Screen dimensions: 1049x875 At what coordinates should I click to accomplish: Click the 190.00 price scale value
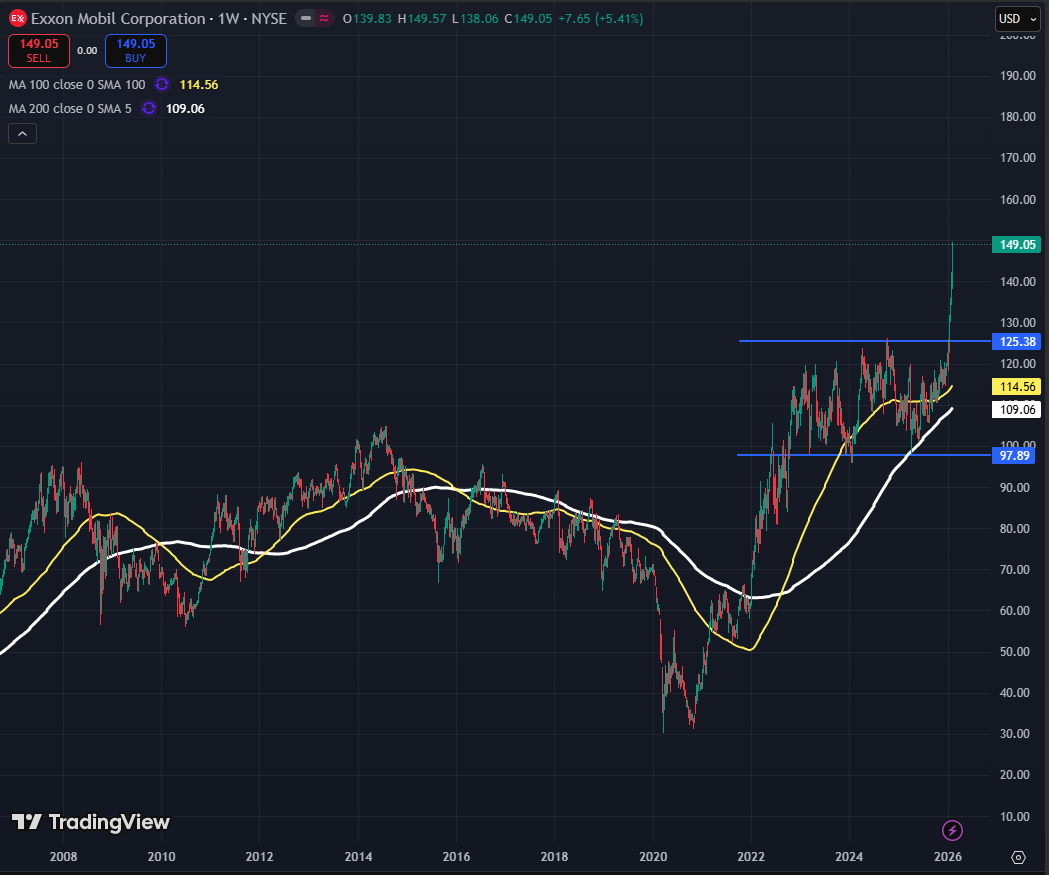[1018, 76]
